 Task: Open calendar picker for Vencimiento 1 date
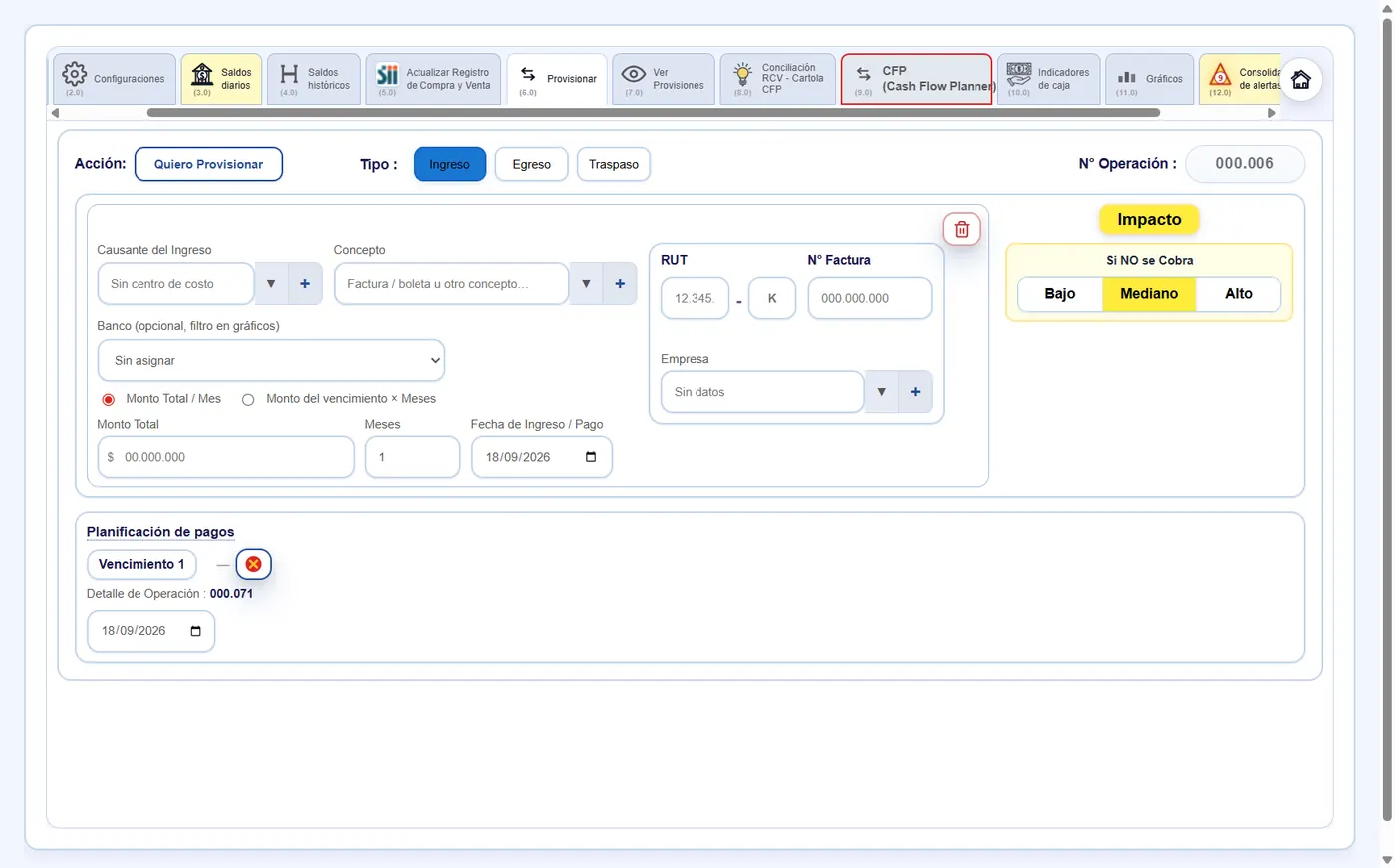pos(195,631)
